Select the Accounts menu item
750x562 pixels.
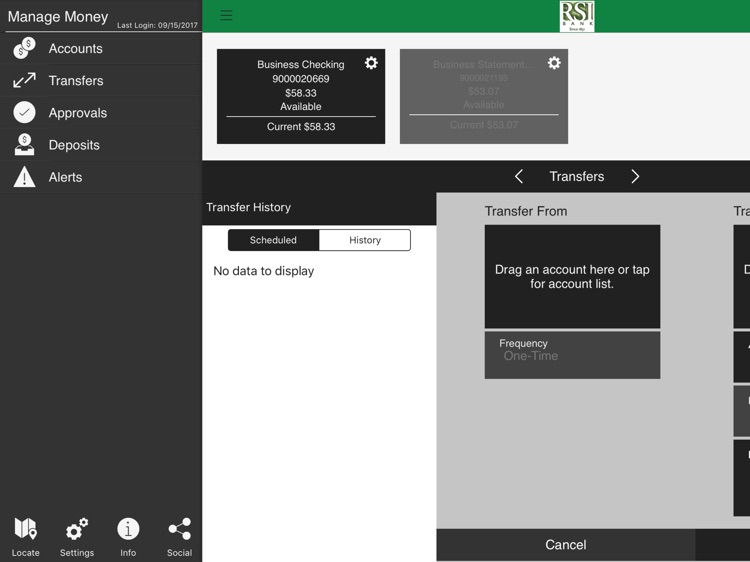101,48
